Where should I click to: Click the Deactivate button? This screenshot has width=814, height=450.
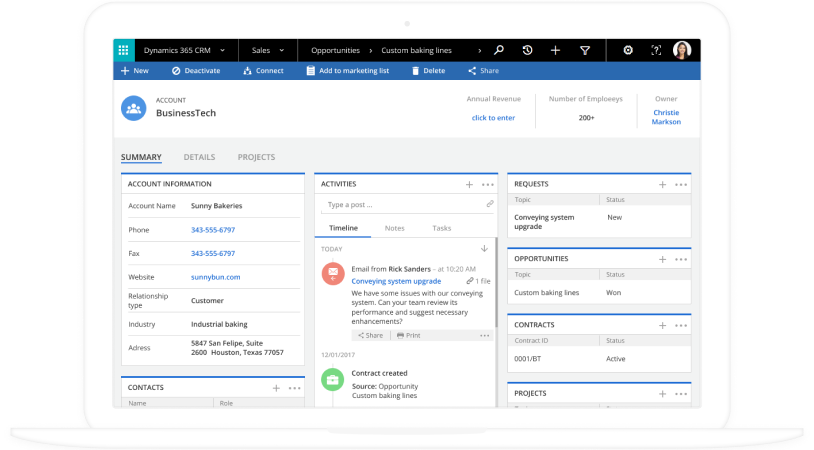click(196, 71)
